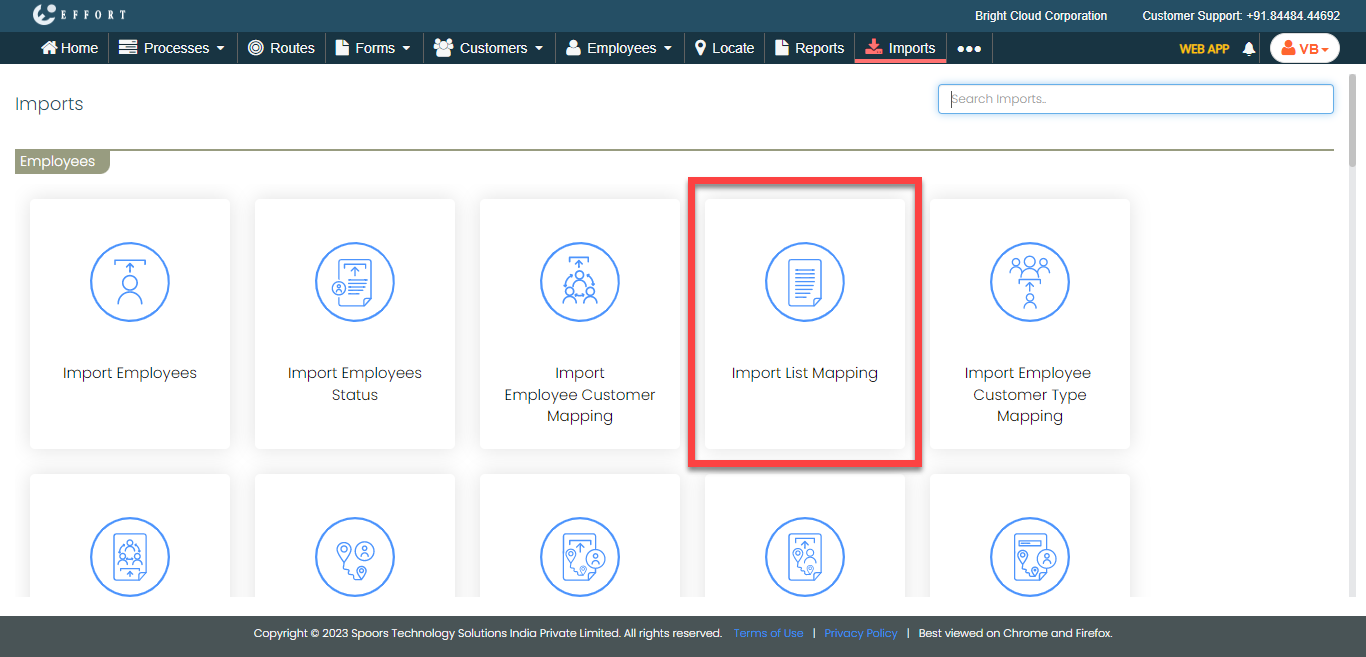1366x657 pixels.
Task: Open the Privacy Policy link
Action: point(860,633)
